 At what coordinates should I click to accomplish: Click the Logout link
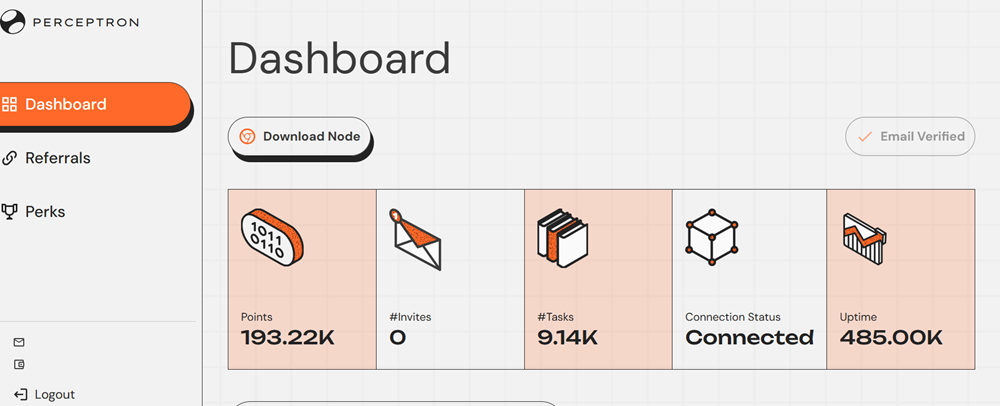(45, 395)
